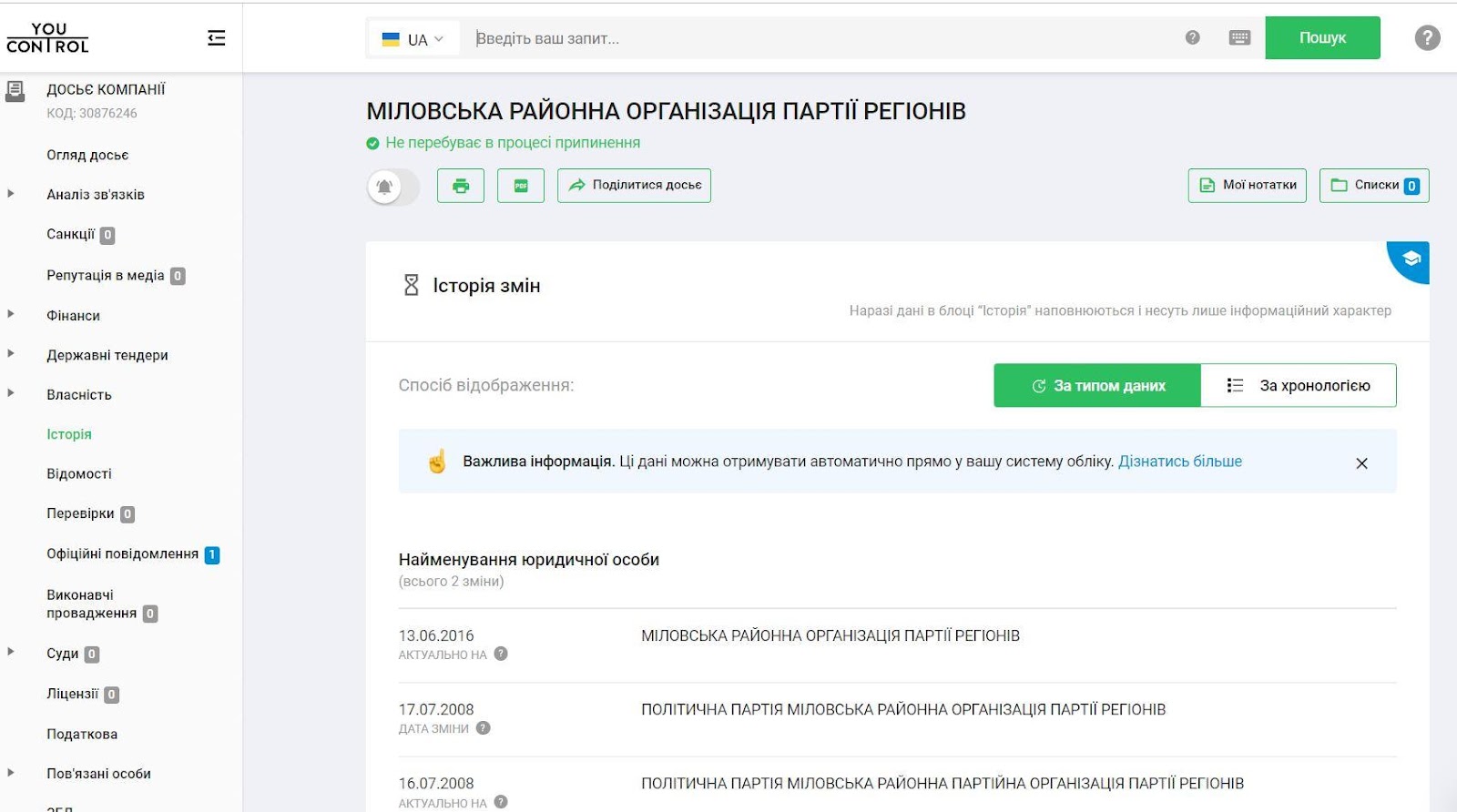This screenshot has height=812, width=1457.
Task: Switch view to 'За хронологією'
Action: point(1298,386)
